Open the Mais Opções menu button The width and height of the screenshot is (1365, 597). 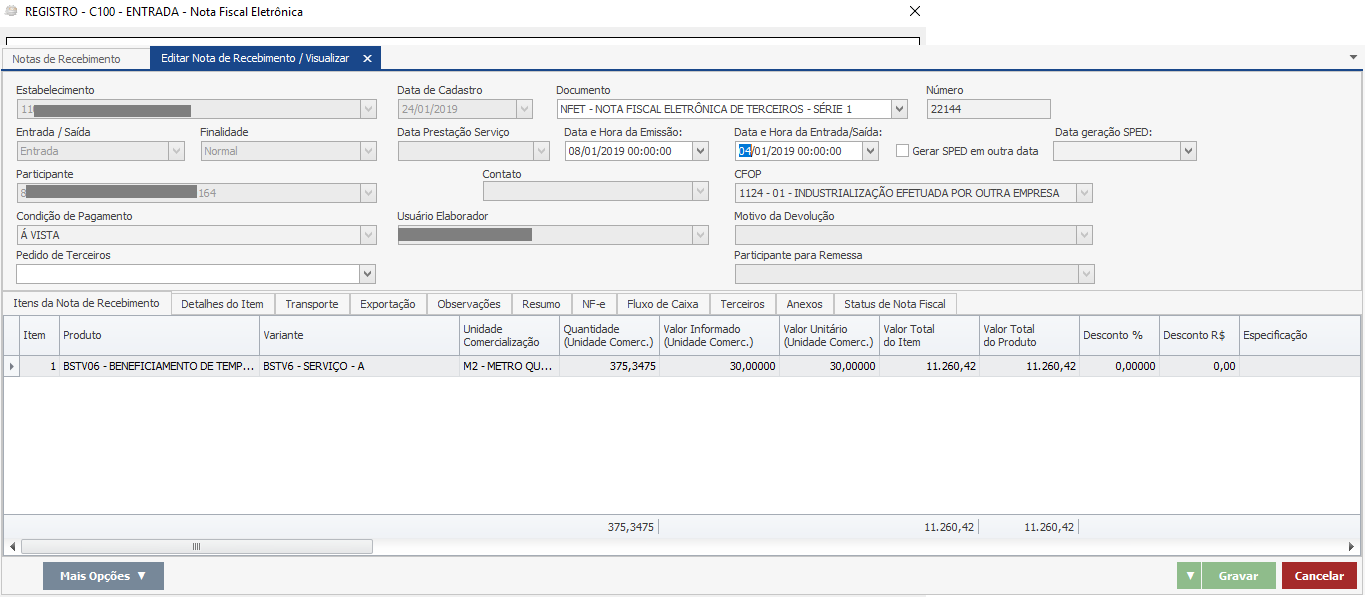tap(103, 576)
